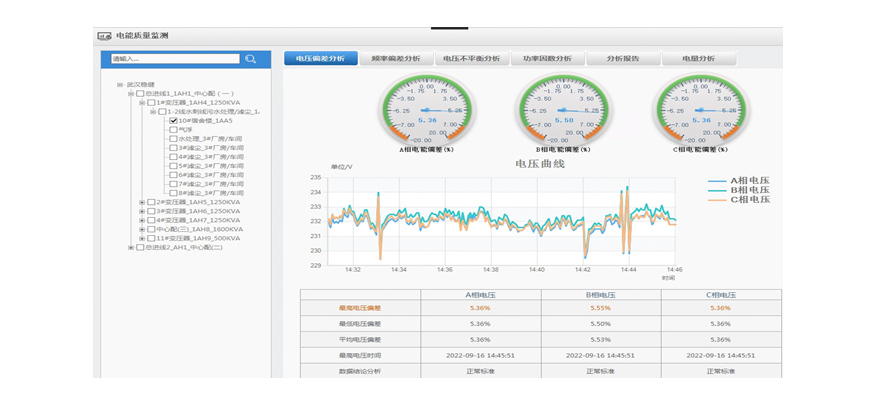Click the B相 voltage deviation gauge
This screenshot has height=405, width=872.
(x=563, y=112)
